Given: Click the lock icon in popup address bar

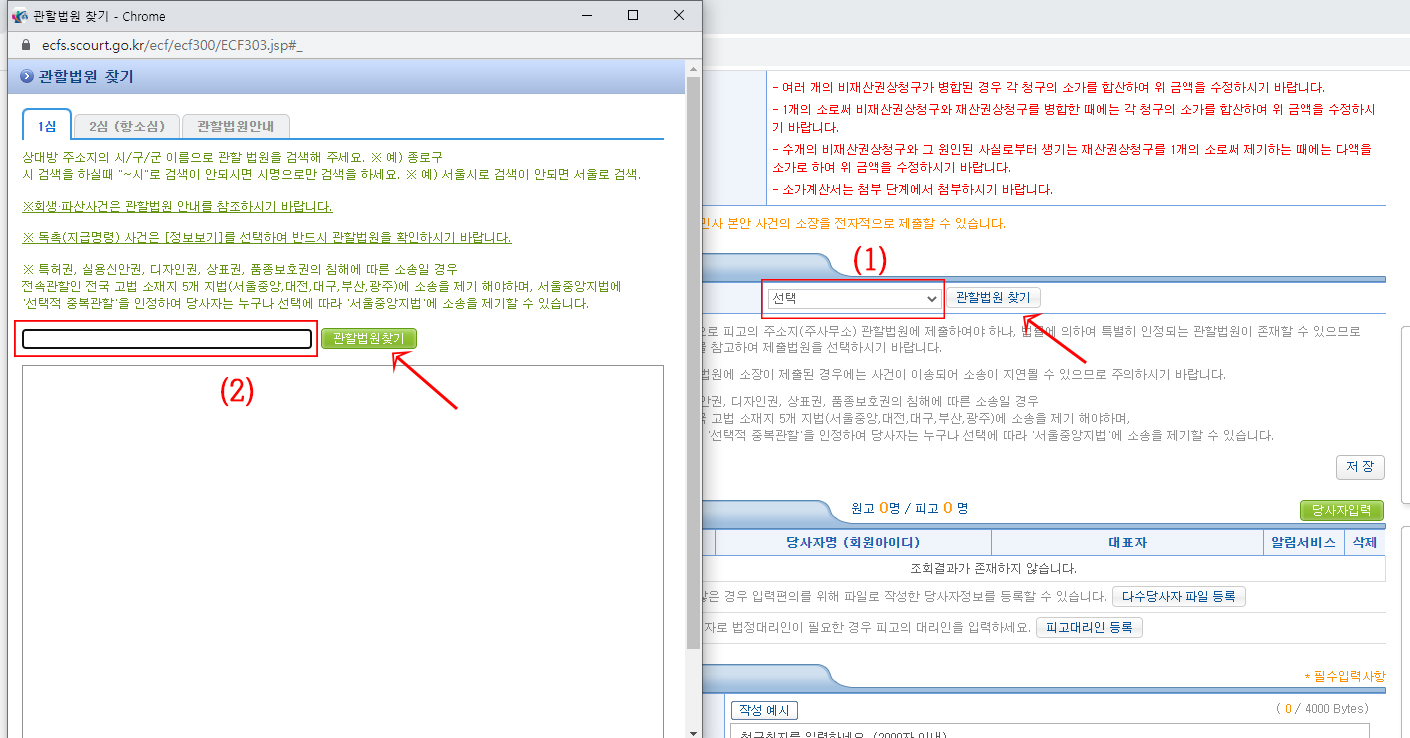Looking at the screenshot, I should 25,45.
